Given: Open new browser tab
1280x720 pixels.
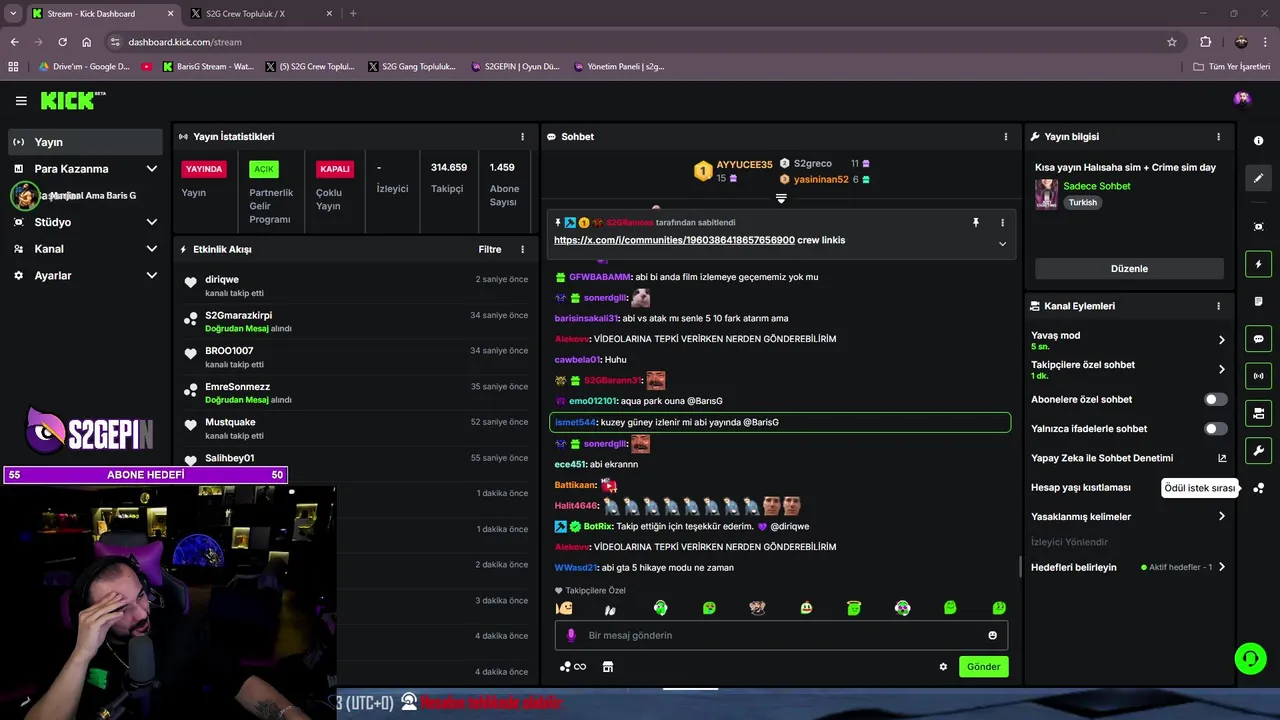Looking at the screenshot, I should pos(353,14).
